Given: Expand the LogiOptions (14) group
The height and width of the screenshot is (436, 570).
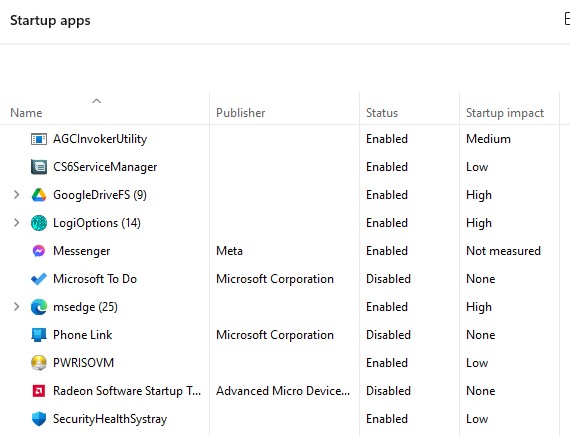Looking at the screenshot, I should point(16,223).
